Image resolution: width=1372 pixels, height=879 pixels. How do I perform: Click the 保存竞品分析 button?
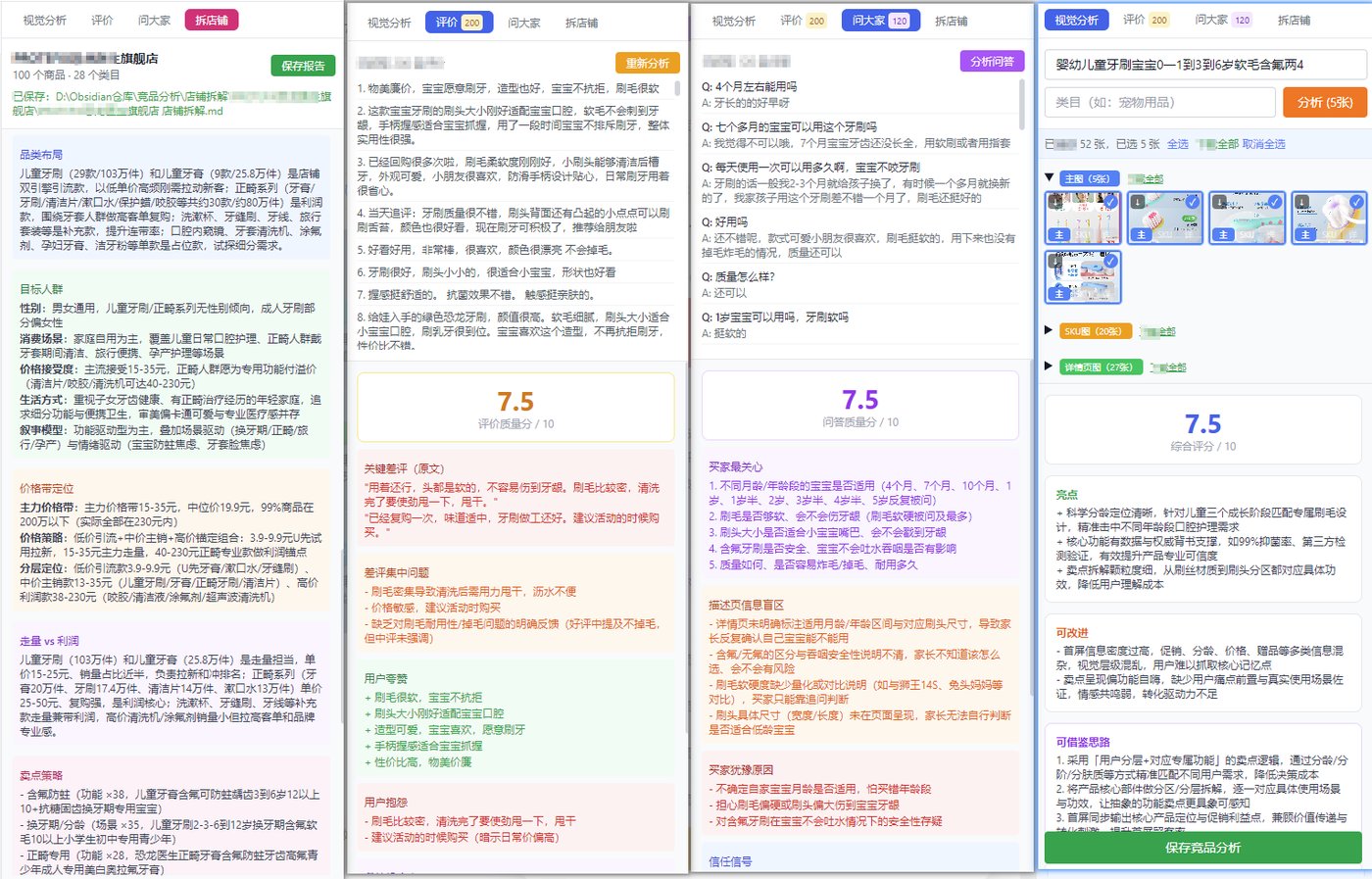pos(1202,848)
